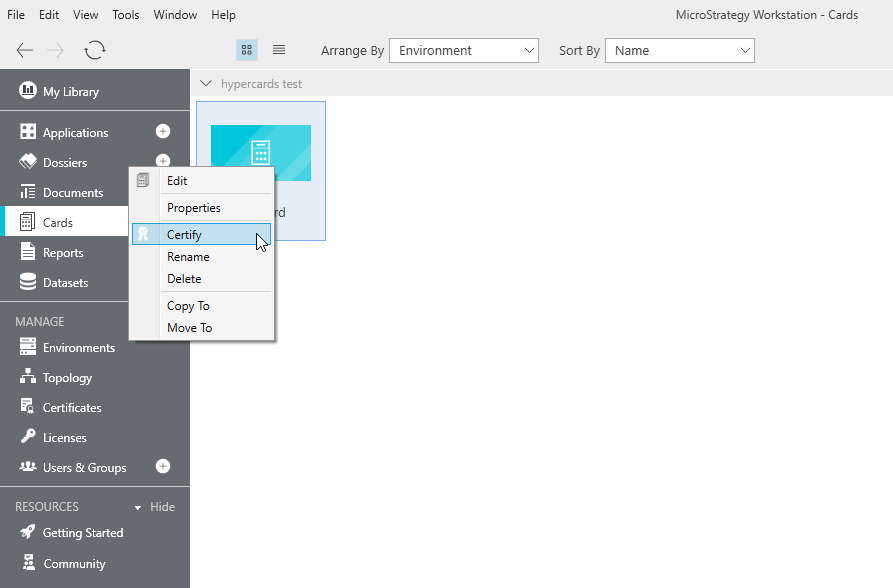Add a new application plus button
This screenshot has width=893, height=588.
point(163,132)
